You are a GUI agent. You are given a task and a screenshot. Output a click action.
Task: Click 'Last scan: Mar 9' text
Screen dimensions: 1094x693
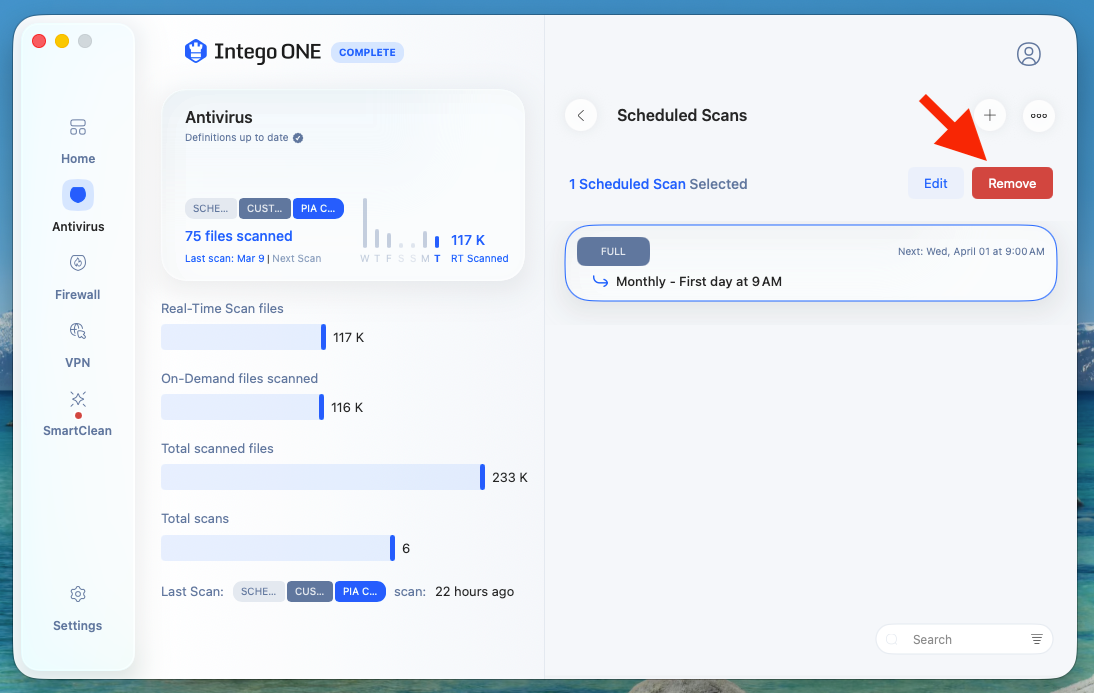(225, 258)
